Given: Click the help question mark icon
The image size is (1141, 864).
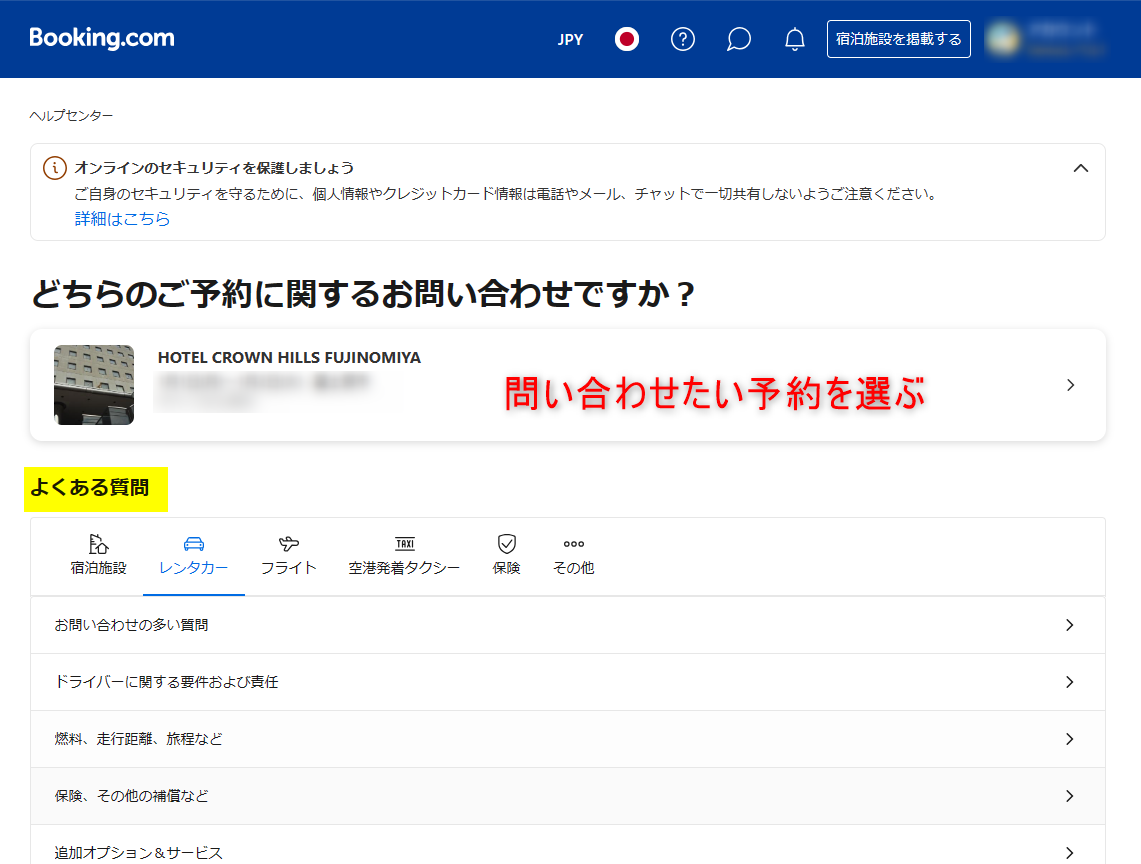Looking at the screenshot, I should click(683, 39).
